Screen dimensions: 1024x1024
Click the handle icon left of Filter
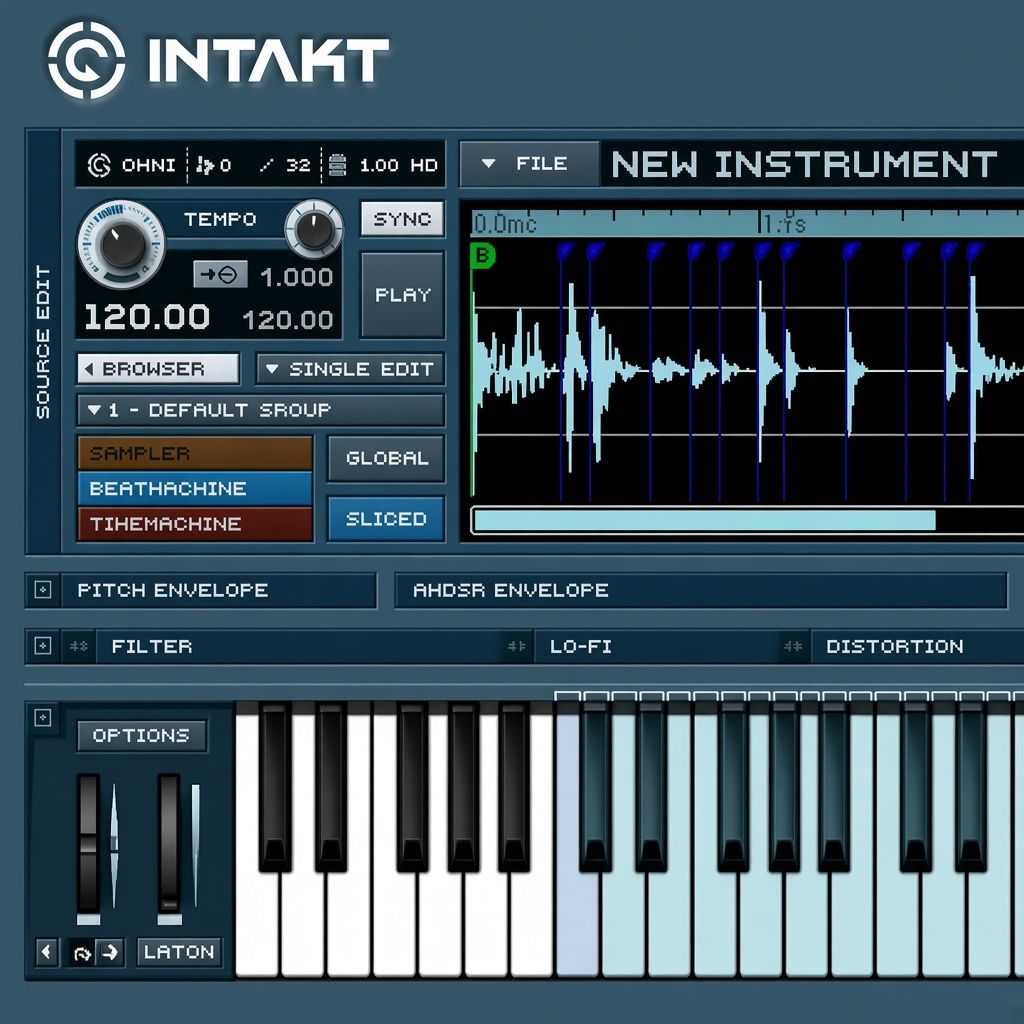[79, 647]
